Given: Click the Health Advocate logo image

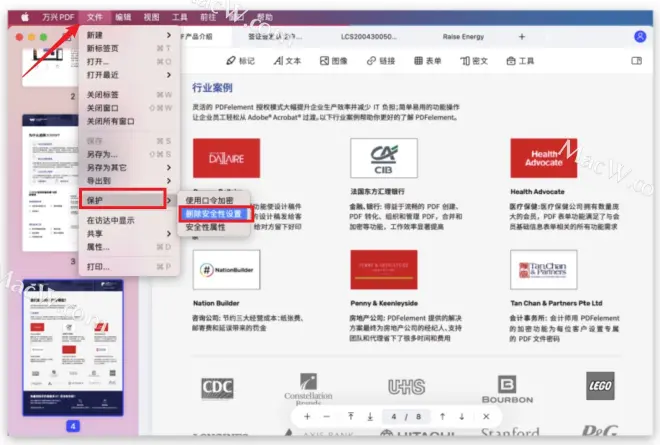Looking at the screenshot, I should [x=543, y=158].
